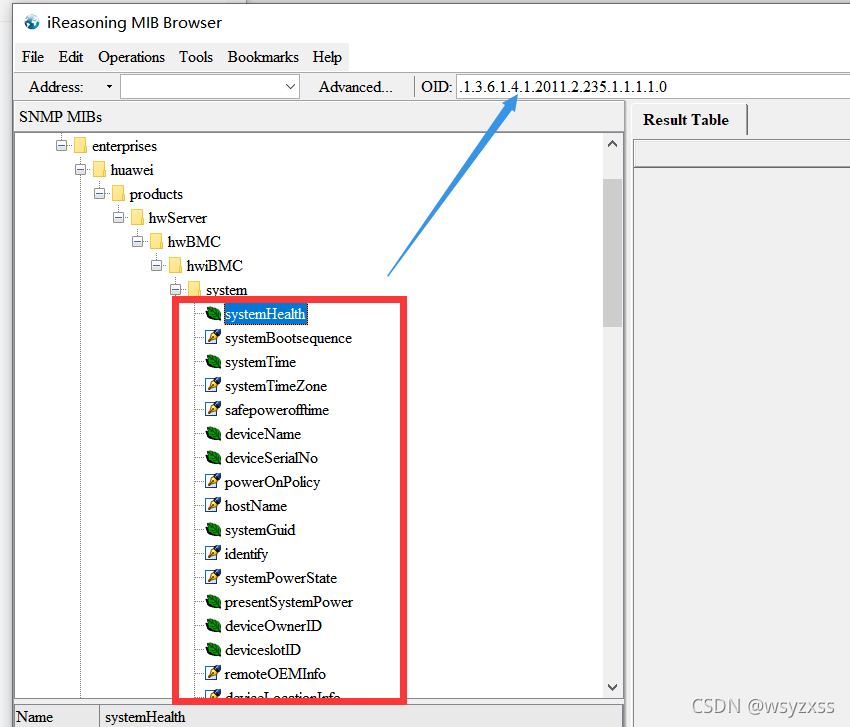Select the hostName tree item
Image resolution: width=850 pixels, height=727 pixels.
tap(255, 506)
